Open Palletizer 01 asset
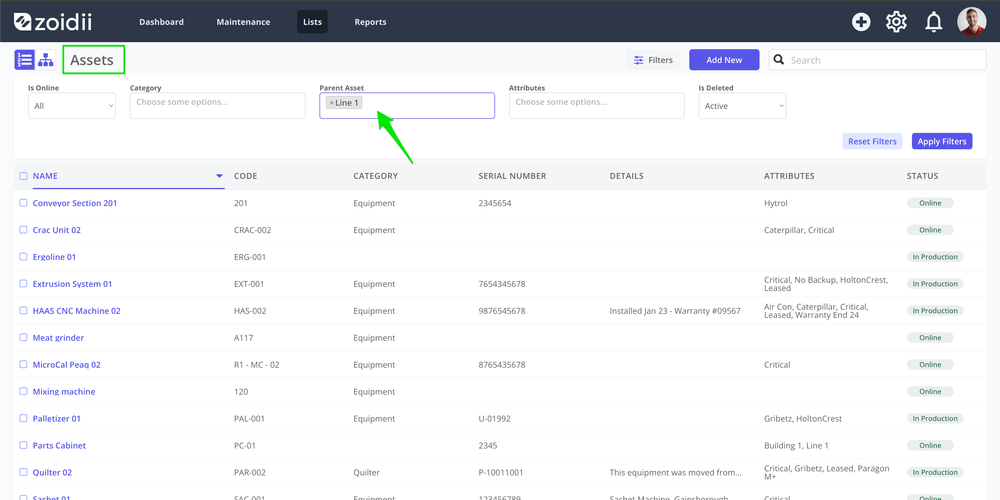The width and height of the screenshot is (1000, 500). [56, 418]
